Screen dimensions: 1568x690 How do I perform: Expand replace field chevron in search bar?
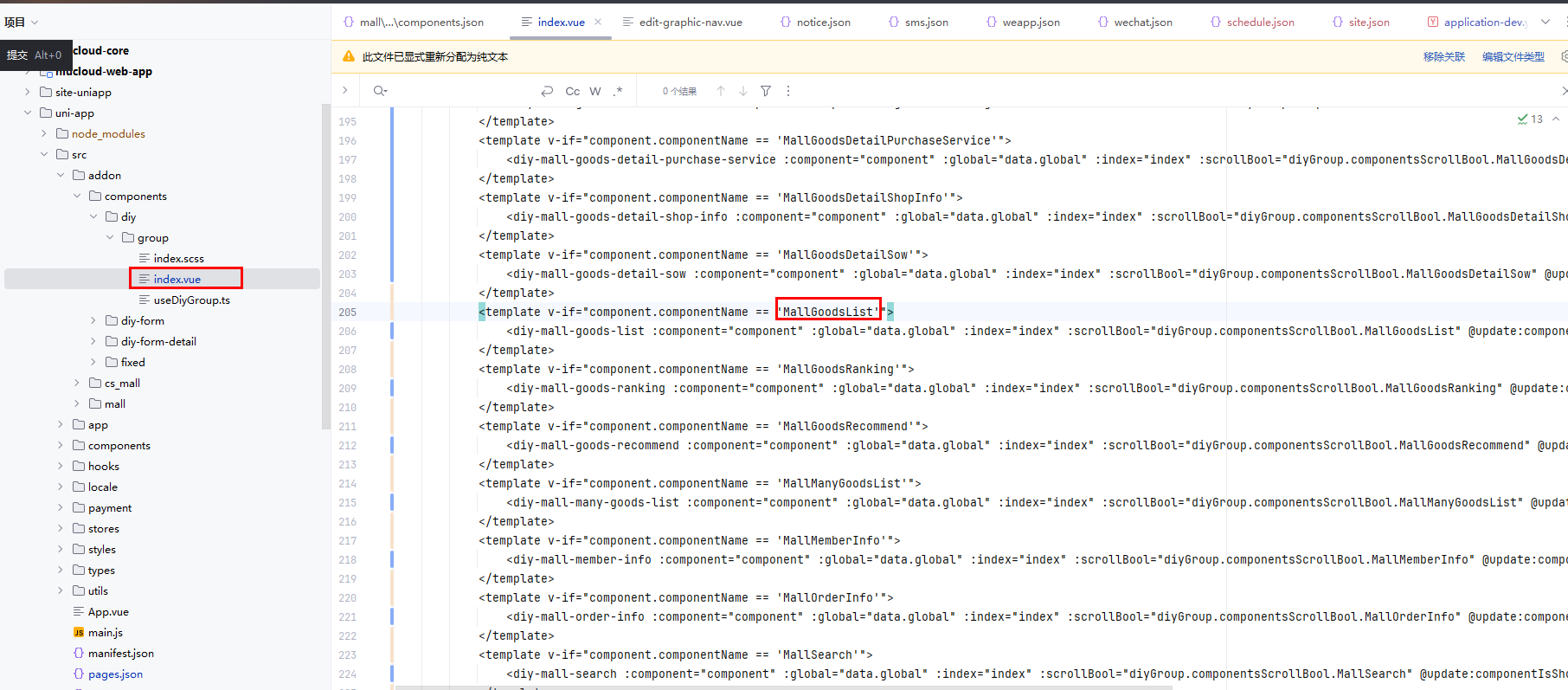pyautogui.click(x=345, y=91)
